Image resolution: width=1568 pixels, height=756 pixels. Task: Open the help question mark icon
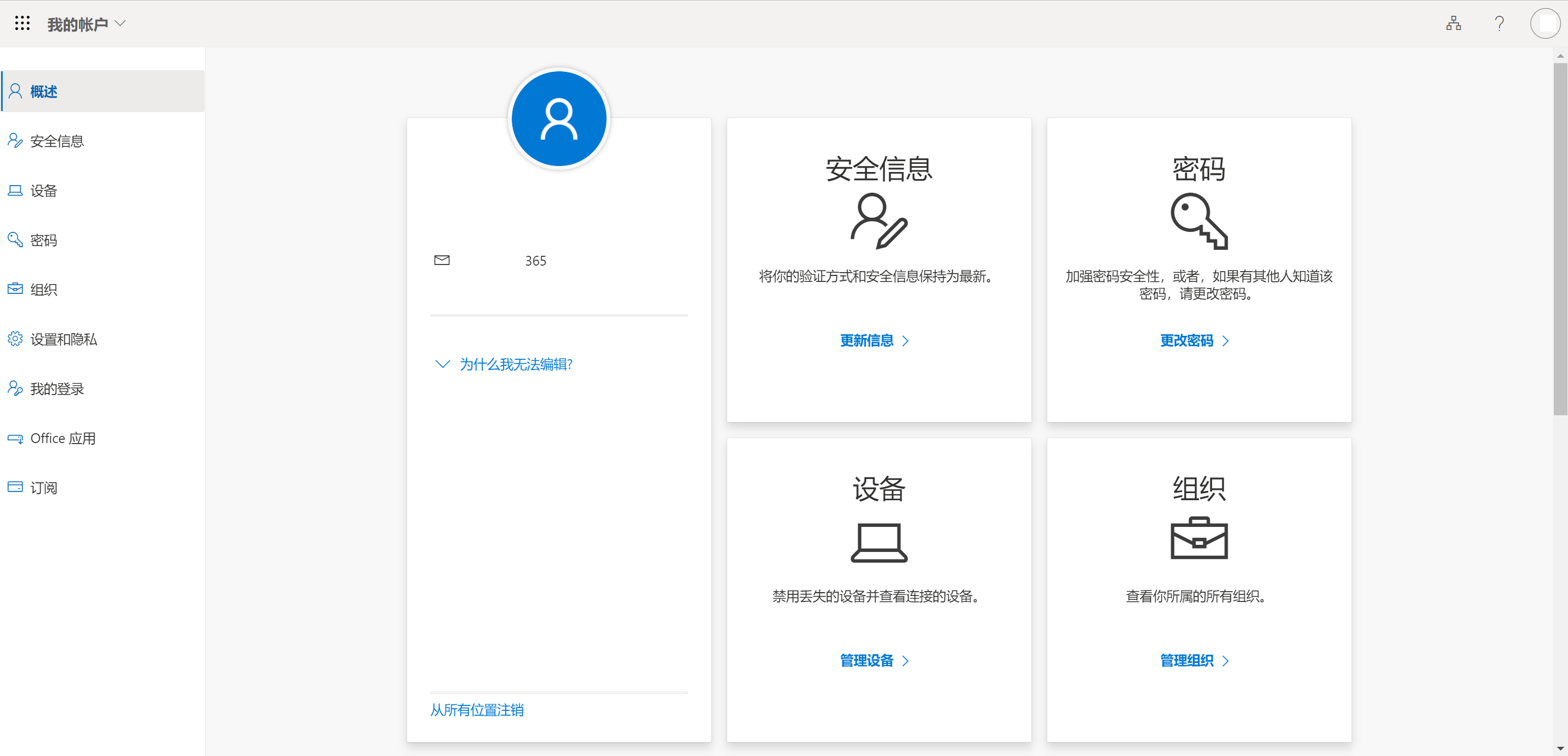pos(1499,24)
